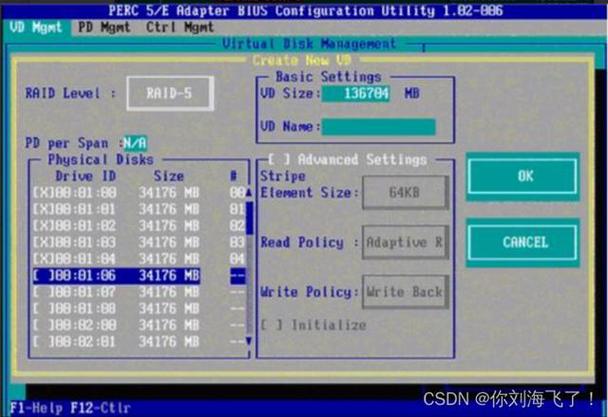Viewport: 608px width, 417px height.
Task: Switch to the Ctrl Mgmt tab
Action: point(180,27)
